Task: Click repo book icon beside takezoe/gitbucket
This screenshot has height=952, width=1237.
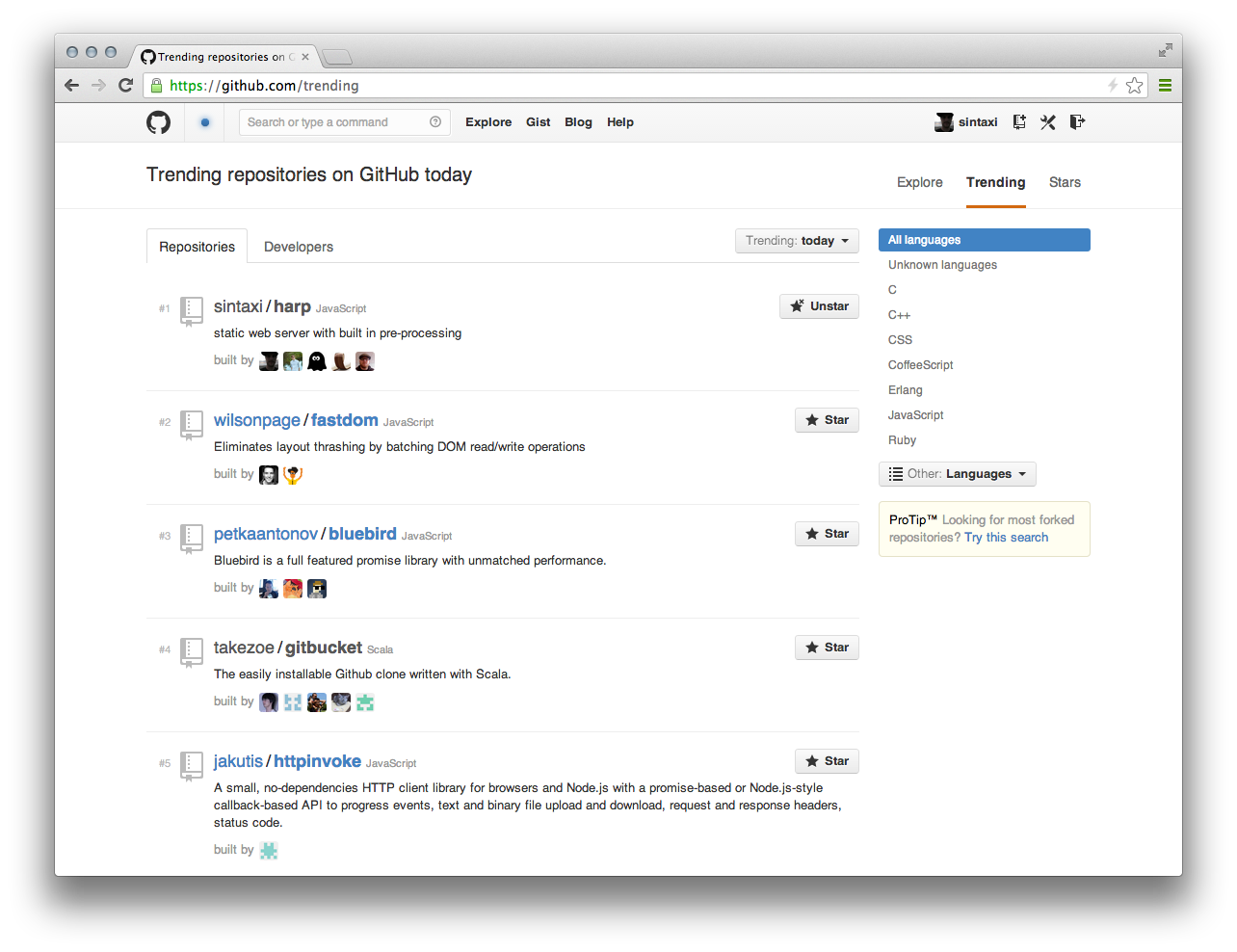Action: coord(192,652)
